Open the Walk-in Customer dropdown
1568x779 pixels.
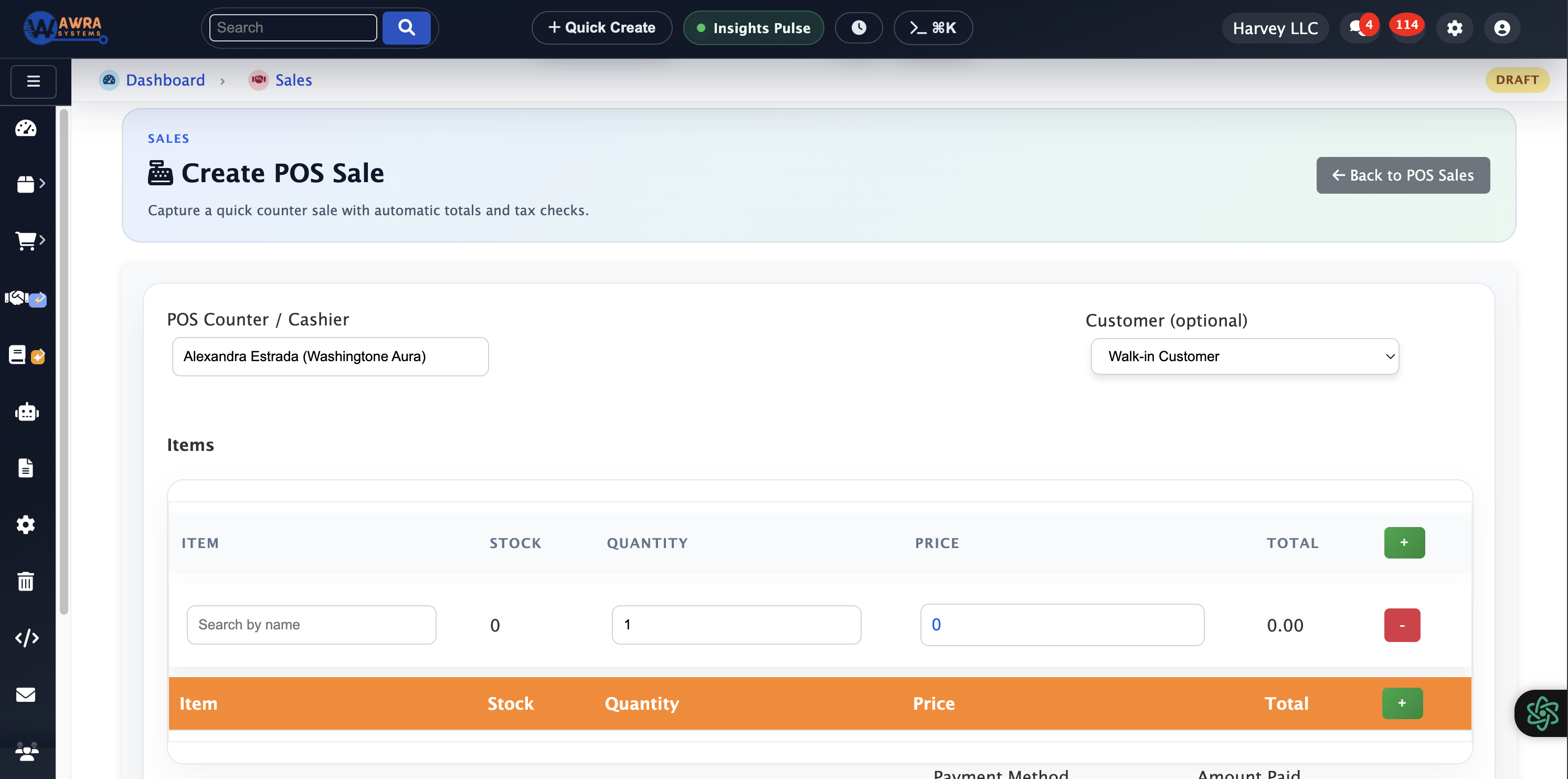click(x=1245, y=356)
